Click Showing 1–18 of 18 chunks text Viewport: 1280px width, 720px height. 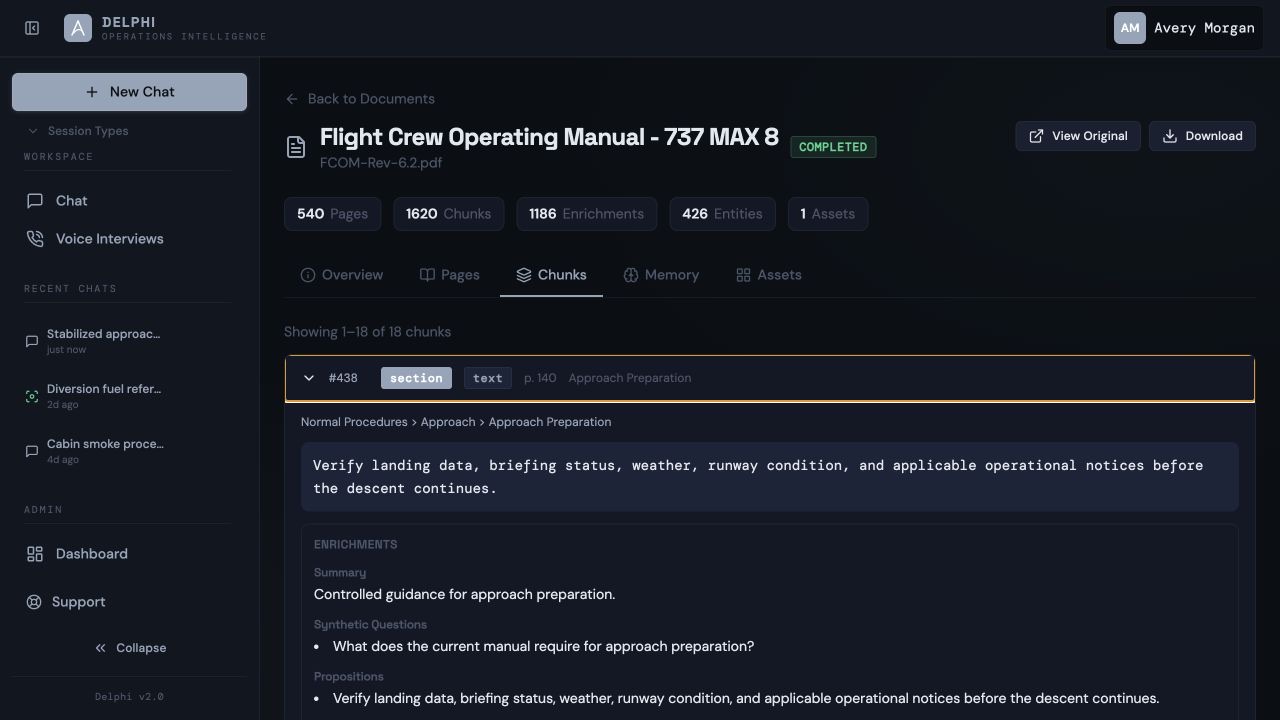coord(367,332)
